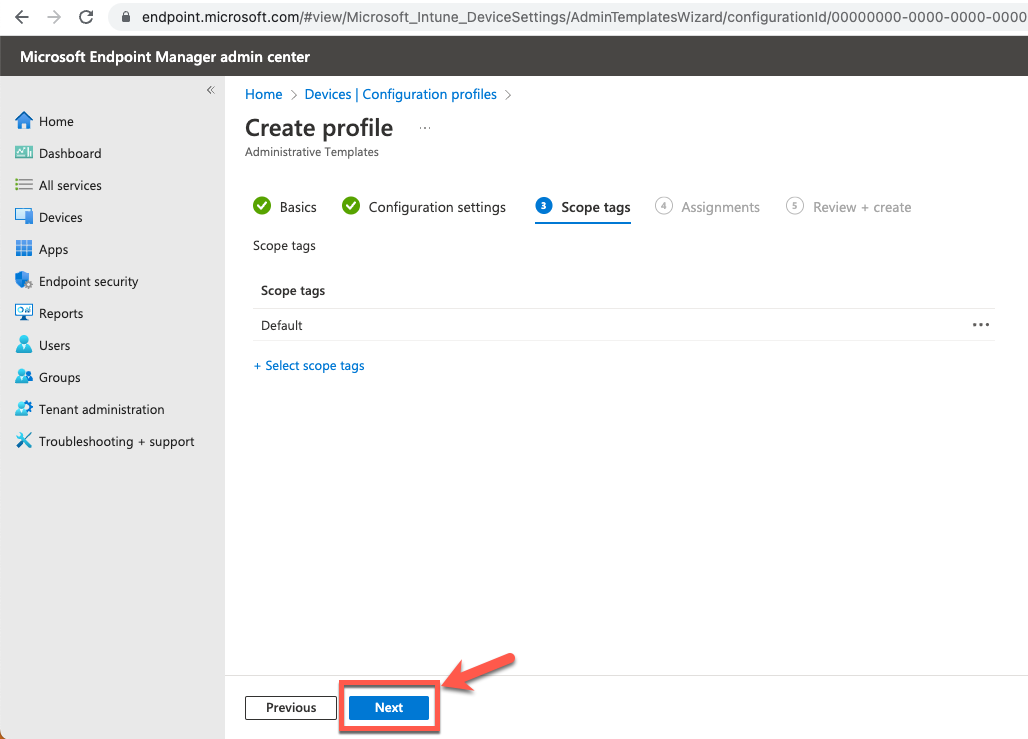Click the Reports icon in the sidebar
1028x739 pixels.
[24, 312]
